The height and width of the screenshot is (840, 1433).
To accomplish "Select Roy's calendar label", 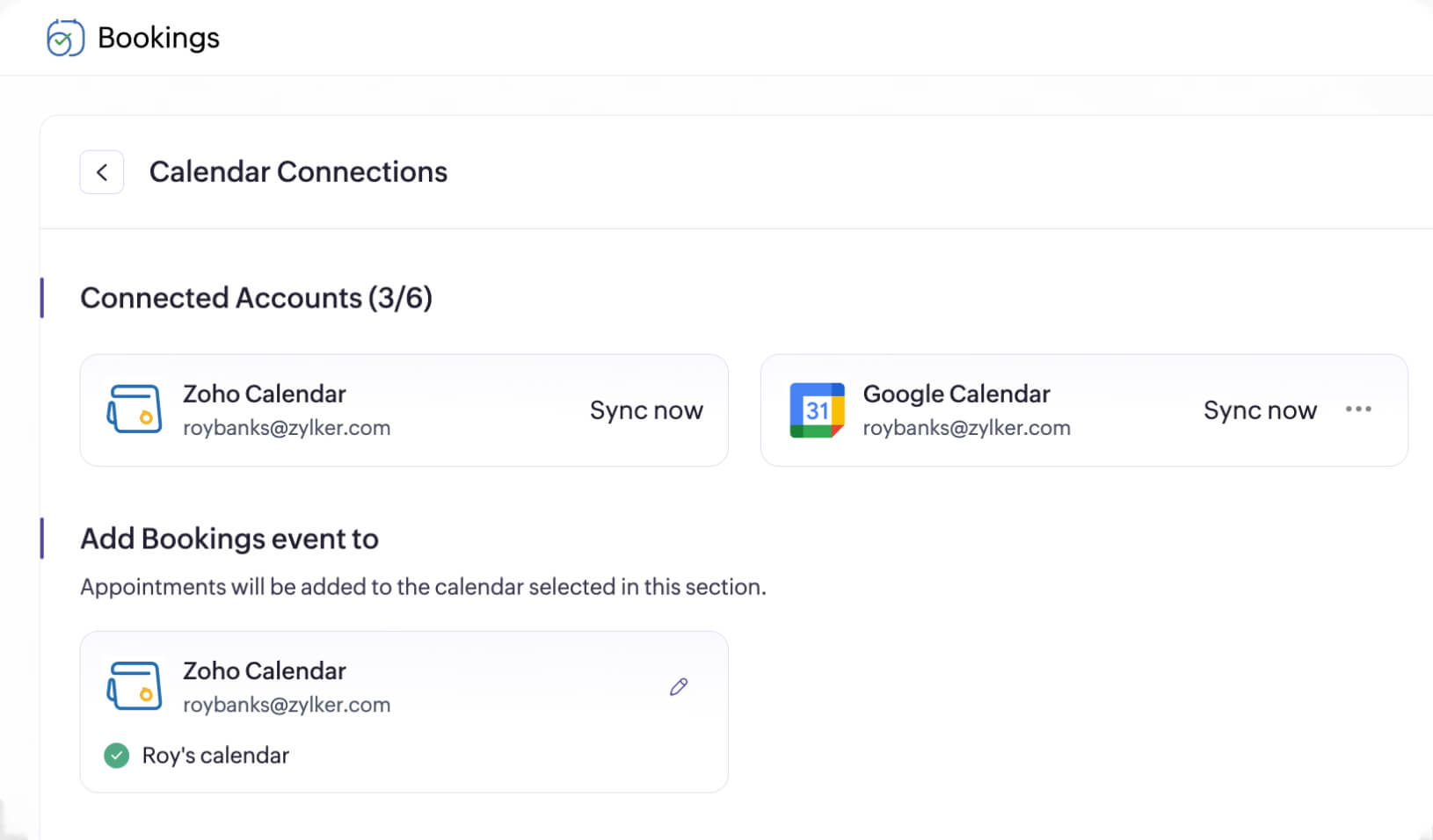I will pos(215,756).
